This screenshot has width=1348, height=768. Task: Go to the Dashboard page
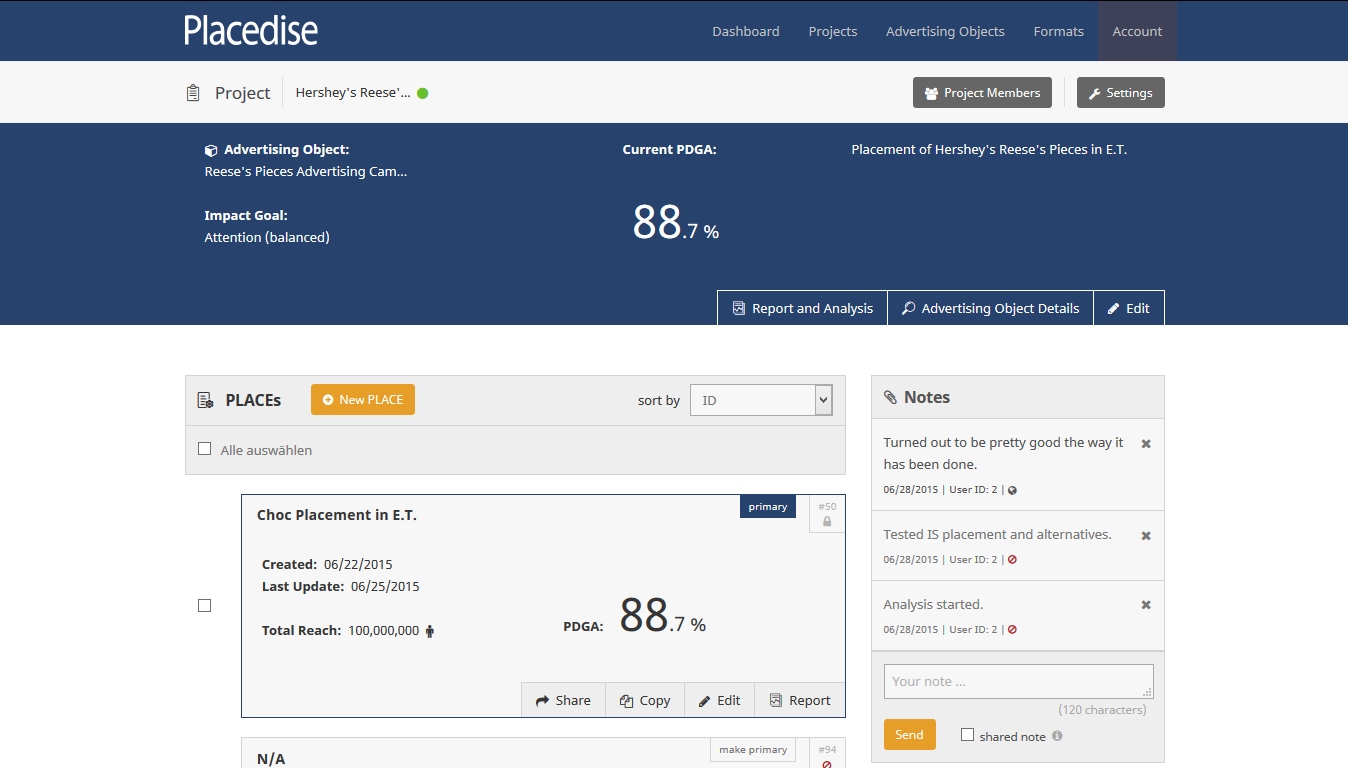pyautogui.click(x=745, y=31)
